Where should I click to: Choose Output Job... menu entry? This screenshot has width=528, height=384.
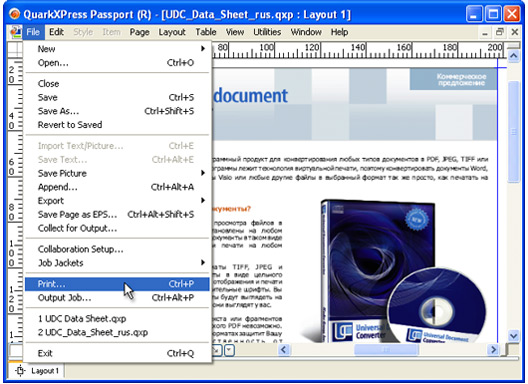click(117, 298)
